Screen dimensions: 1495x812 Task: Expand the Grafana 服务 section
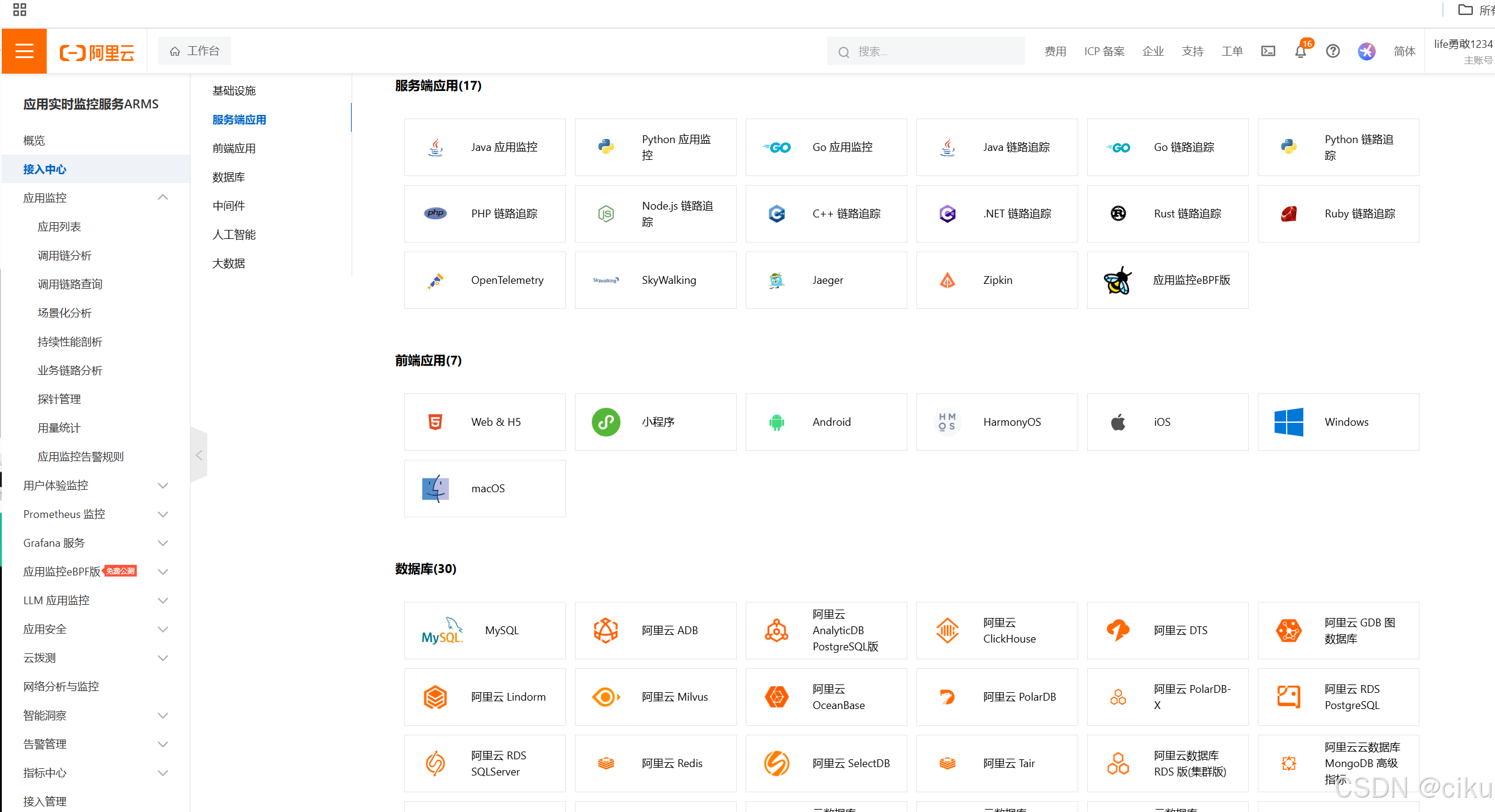tap(163, 543)
